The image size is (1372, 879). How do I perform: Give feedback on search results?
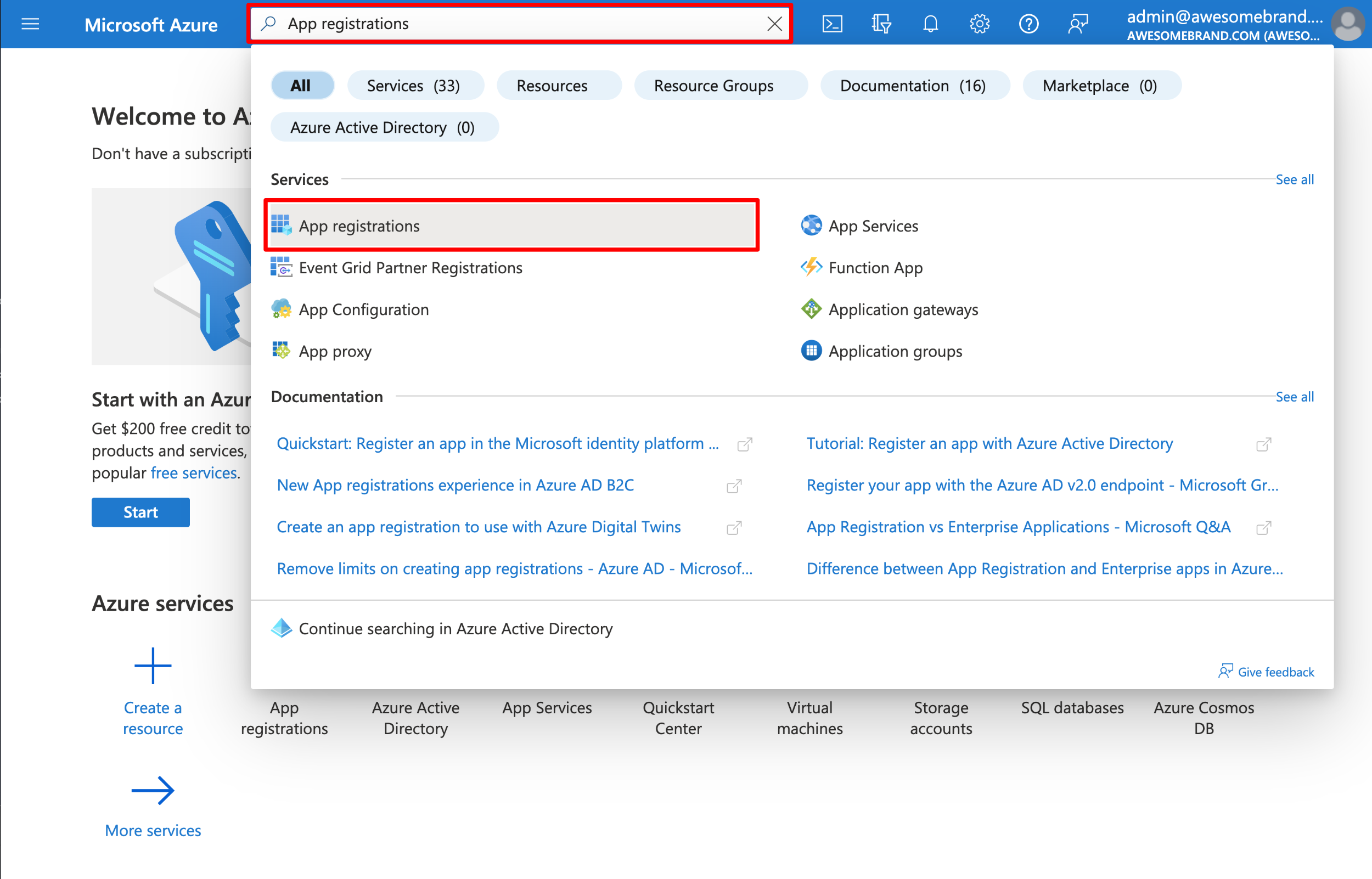tap(1266, 671)
